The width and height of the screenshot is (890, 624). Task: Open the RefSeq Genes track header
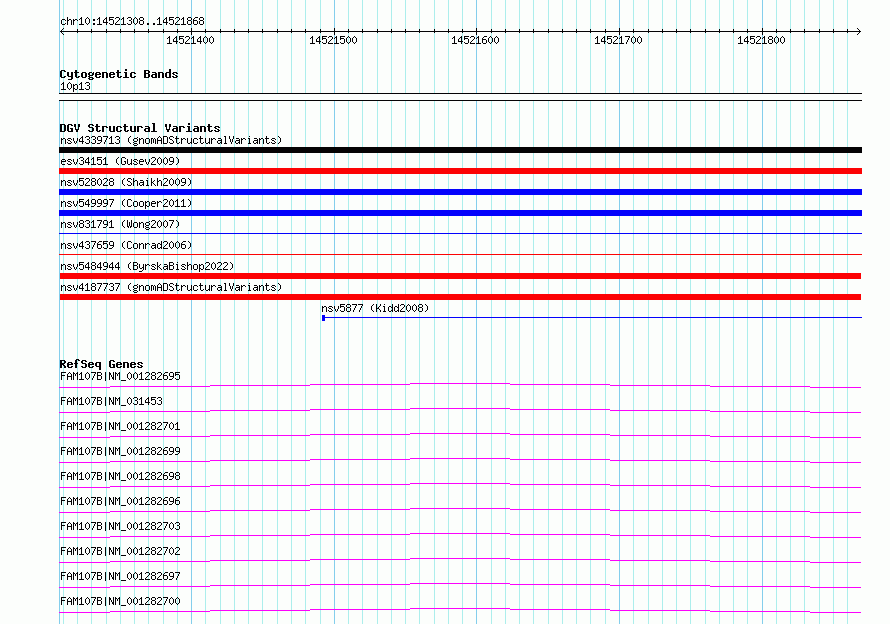coord(101,364)
